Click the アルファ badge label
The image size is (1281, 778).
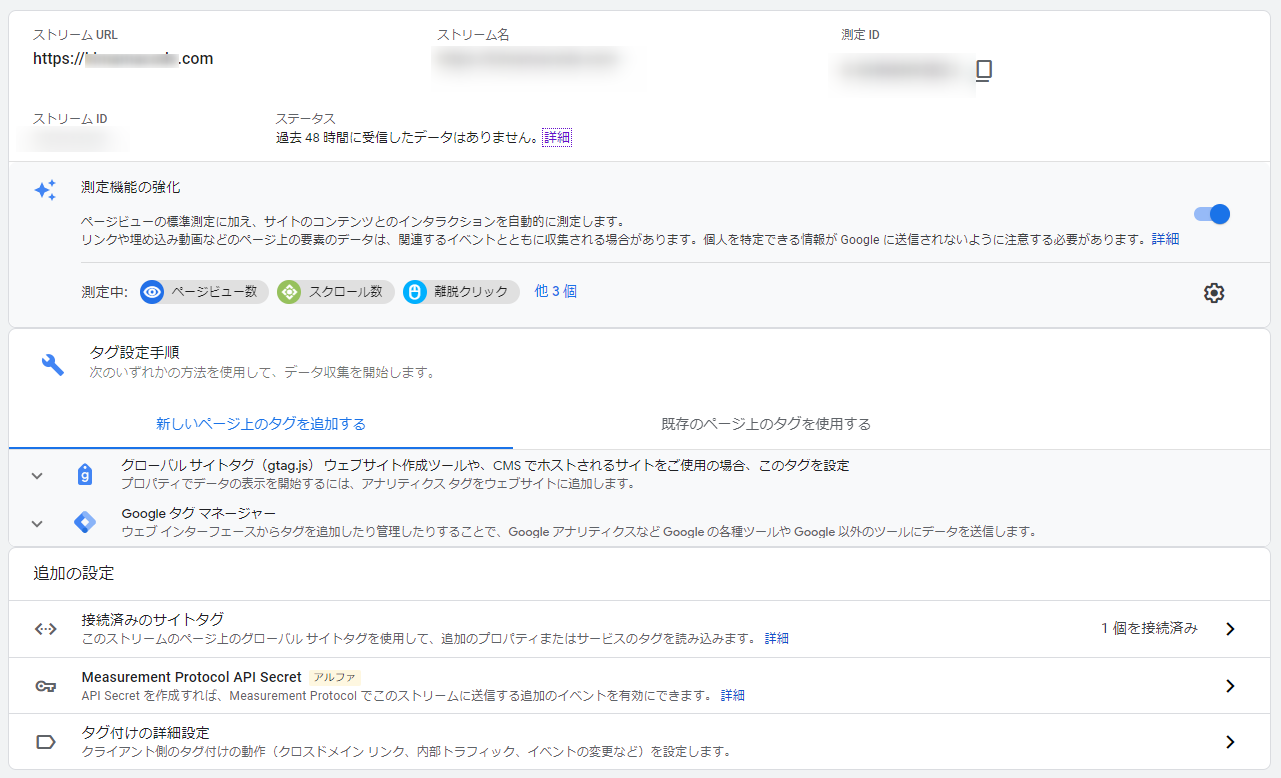click(x=335, y=677)
